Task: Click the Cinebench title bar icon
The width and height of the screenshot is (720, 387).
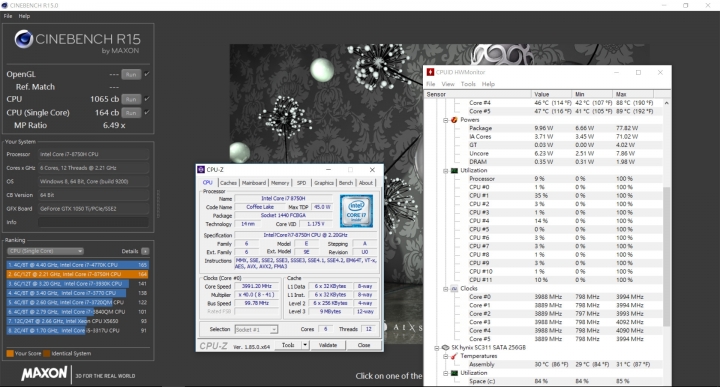Action: point(5,6)
